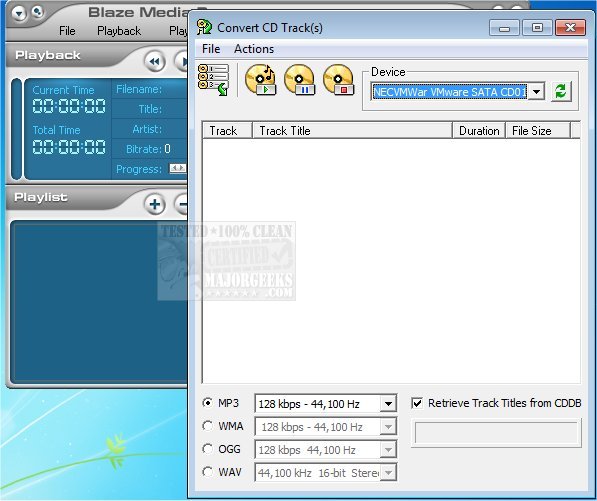597x501 pixels.
Task: Click the rewind button in the Playback panel
Action: 155,61
